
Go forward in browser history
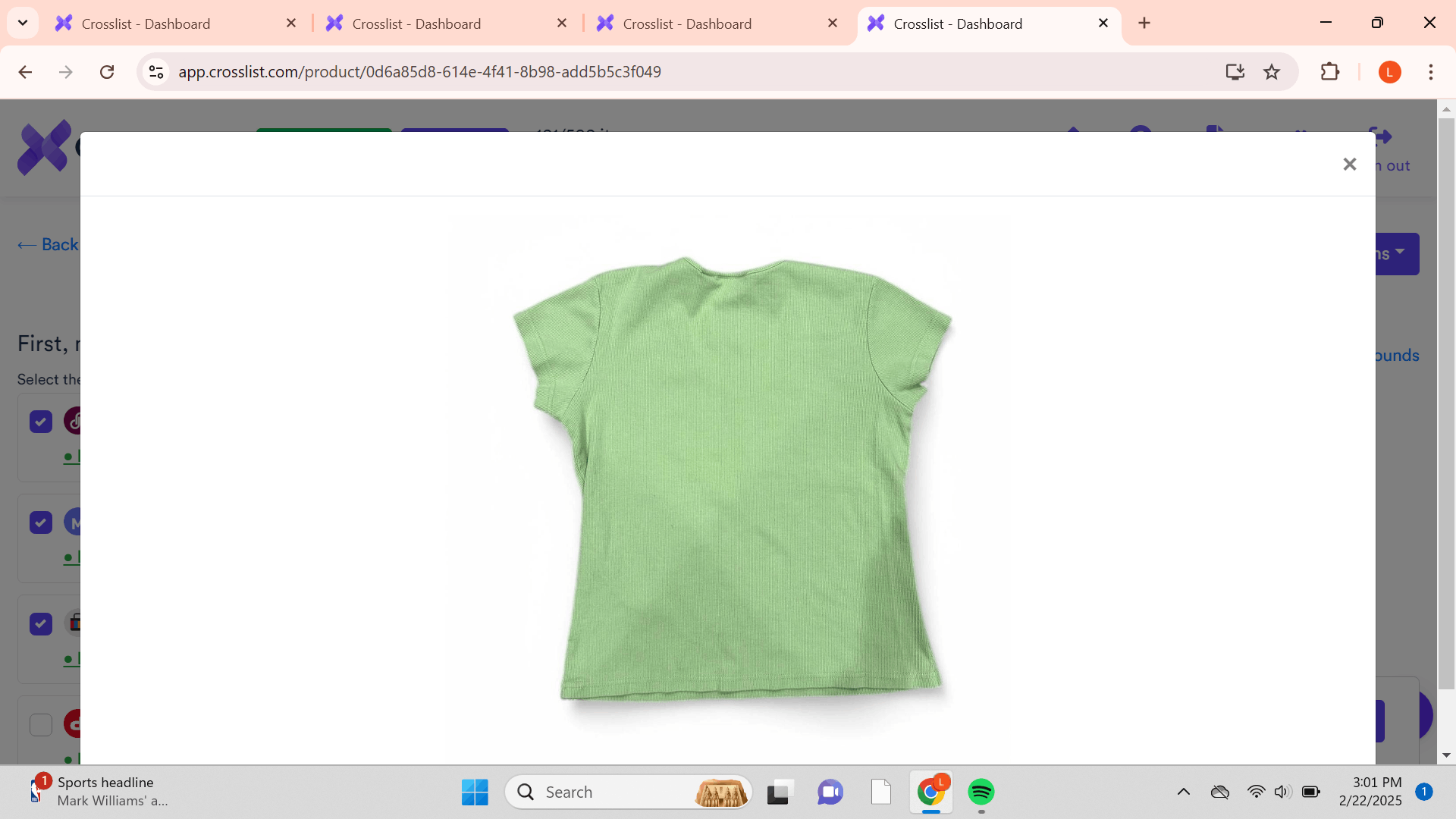[x=66, y=72]
